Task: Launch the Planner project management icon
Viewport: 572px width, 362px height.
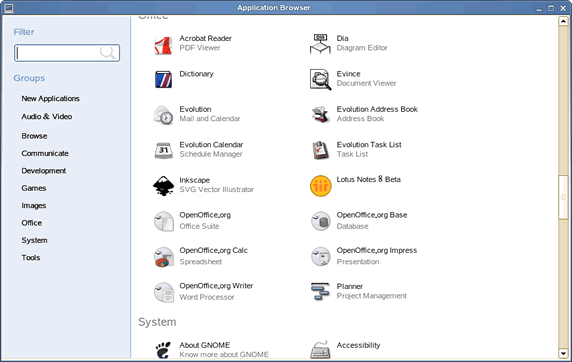Action: coord(320,292)
